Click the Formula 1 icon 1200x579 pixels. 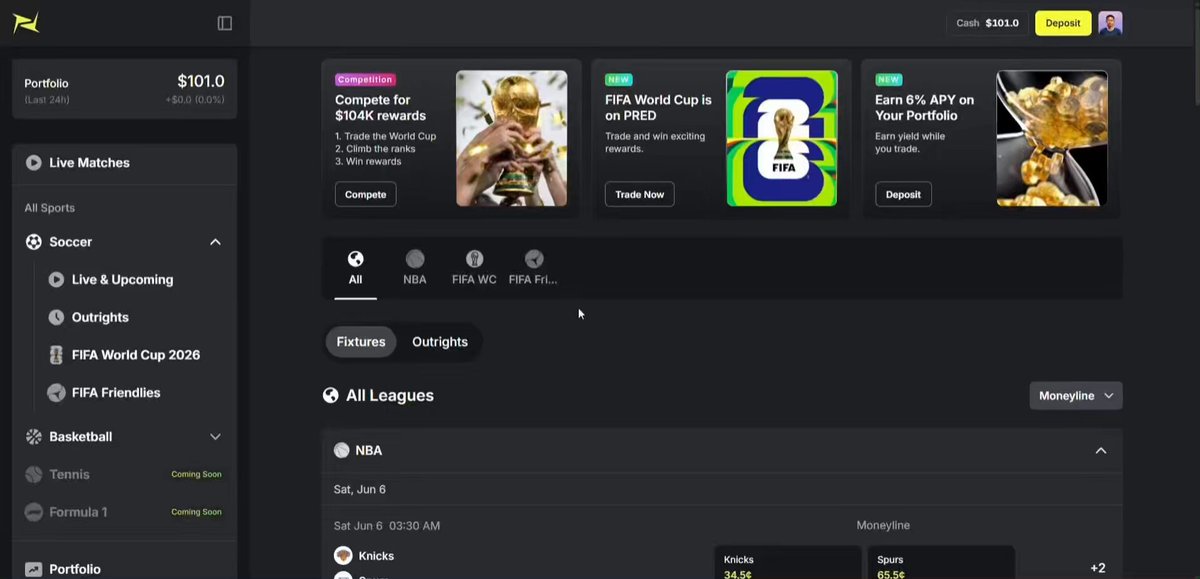coord(34,512)
